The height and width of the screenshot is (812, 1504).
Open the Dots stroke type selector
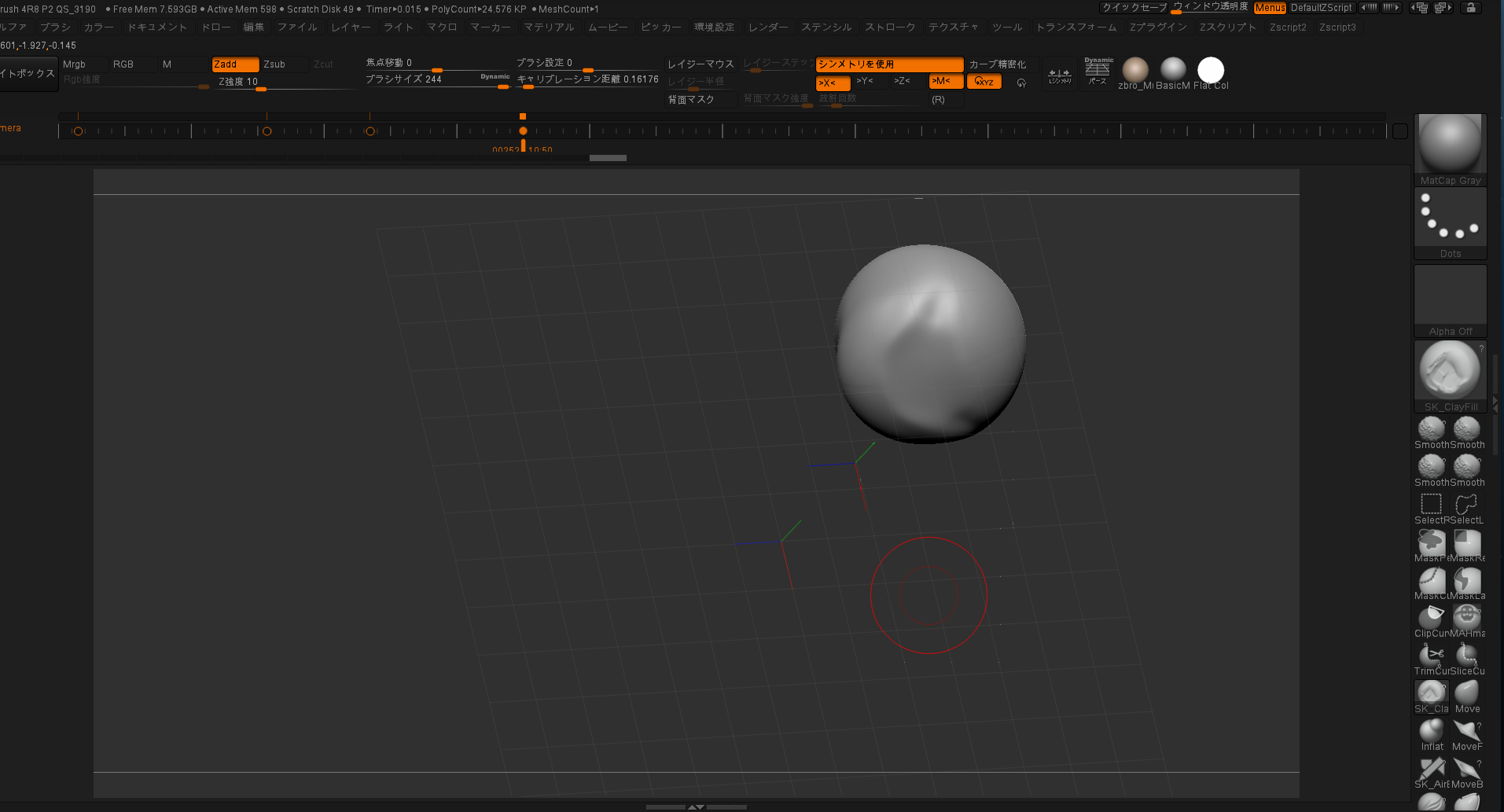click(x=1450, y=223)
